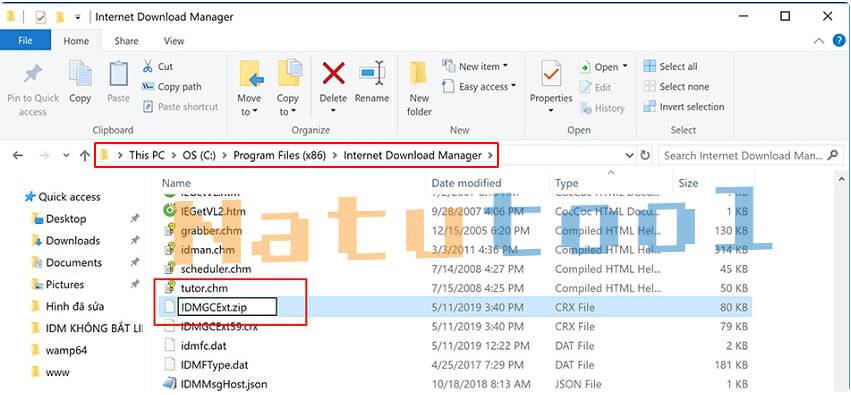Click the Refresh button

tap(645, 156)
